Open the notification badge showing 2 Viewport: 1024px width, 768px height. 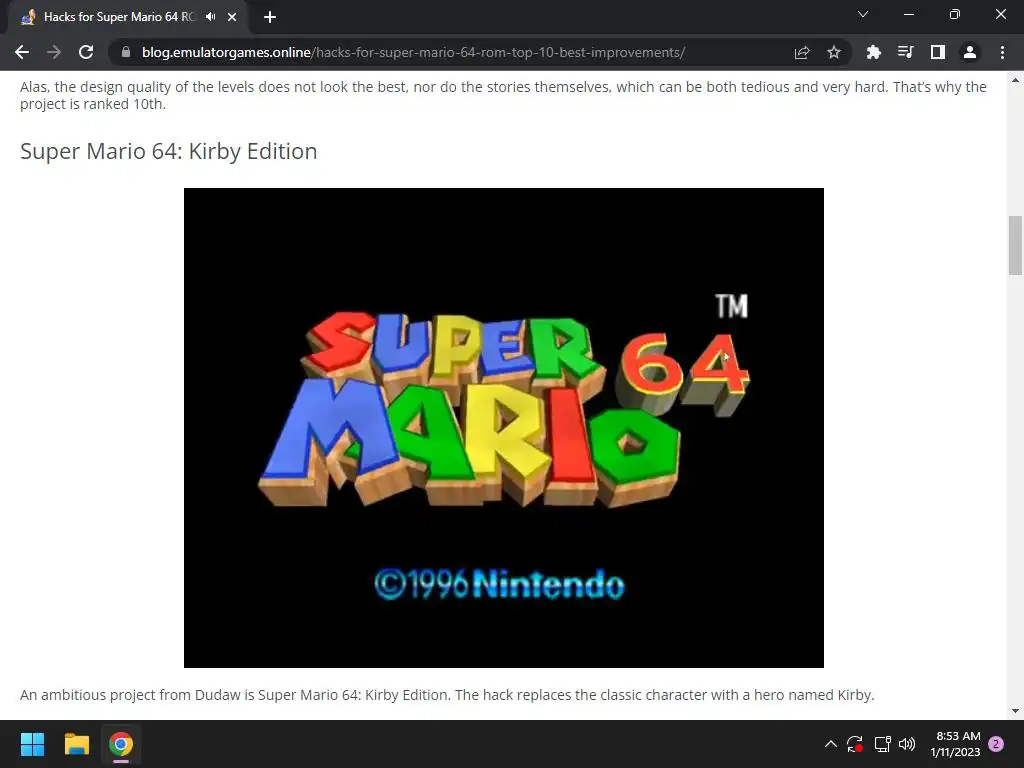tap(996, 744)
